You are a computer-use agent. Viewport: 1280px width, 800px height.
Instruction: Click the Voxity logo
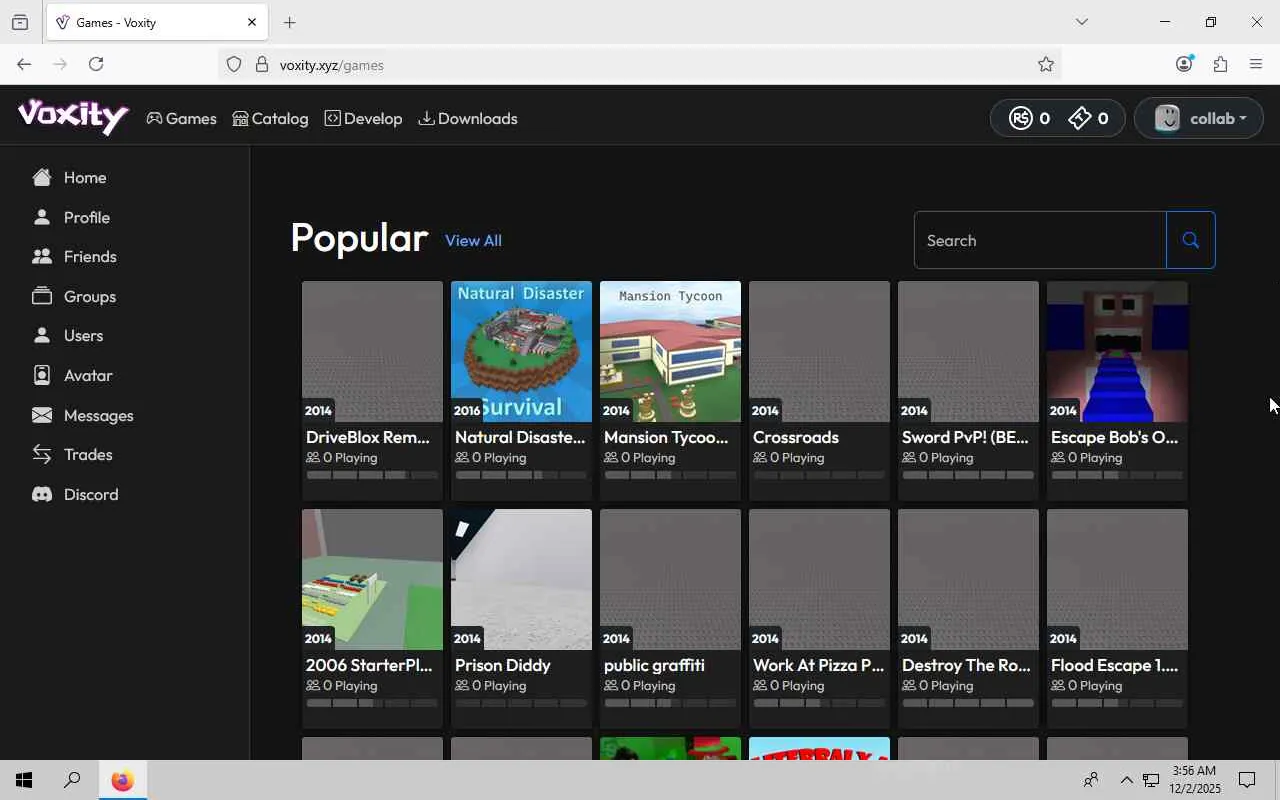73,117
